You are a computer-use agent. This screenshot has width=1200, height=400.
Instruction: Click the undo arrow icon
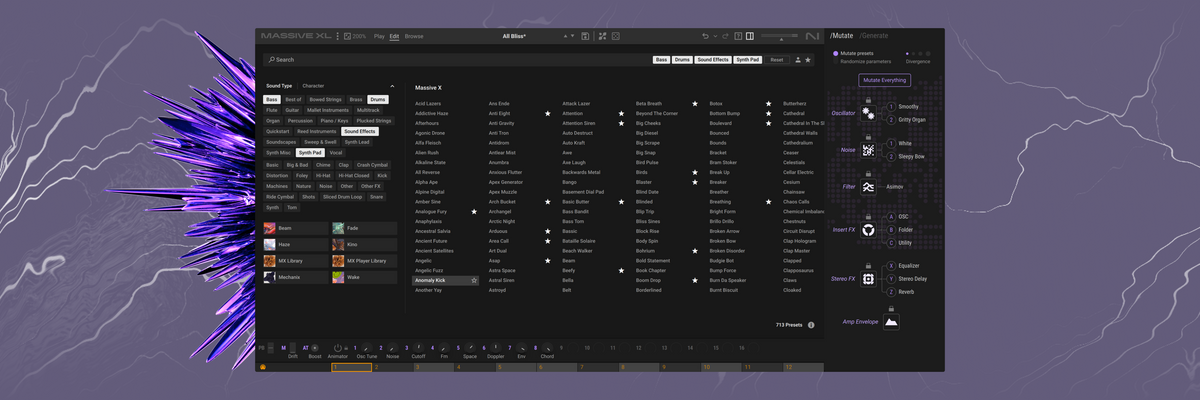(705, 36)
